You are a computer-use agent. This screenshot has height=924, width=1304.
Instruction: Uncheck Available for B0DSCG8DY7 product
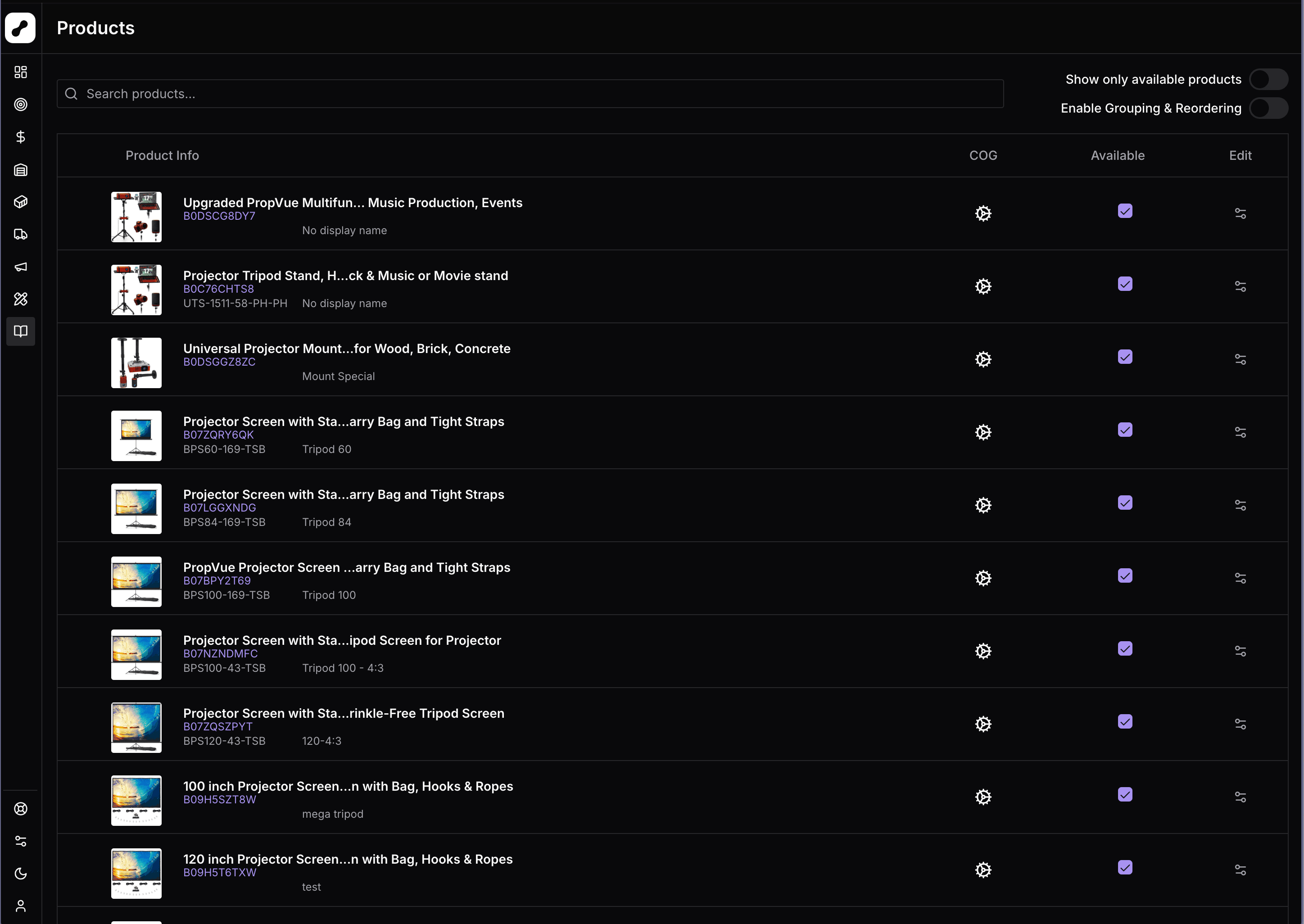(x=1125, y=211)
